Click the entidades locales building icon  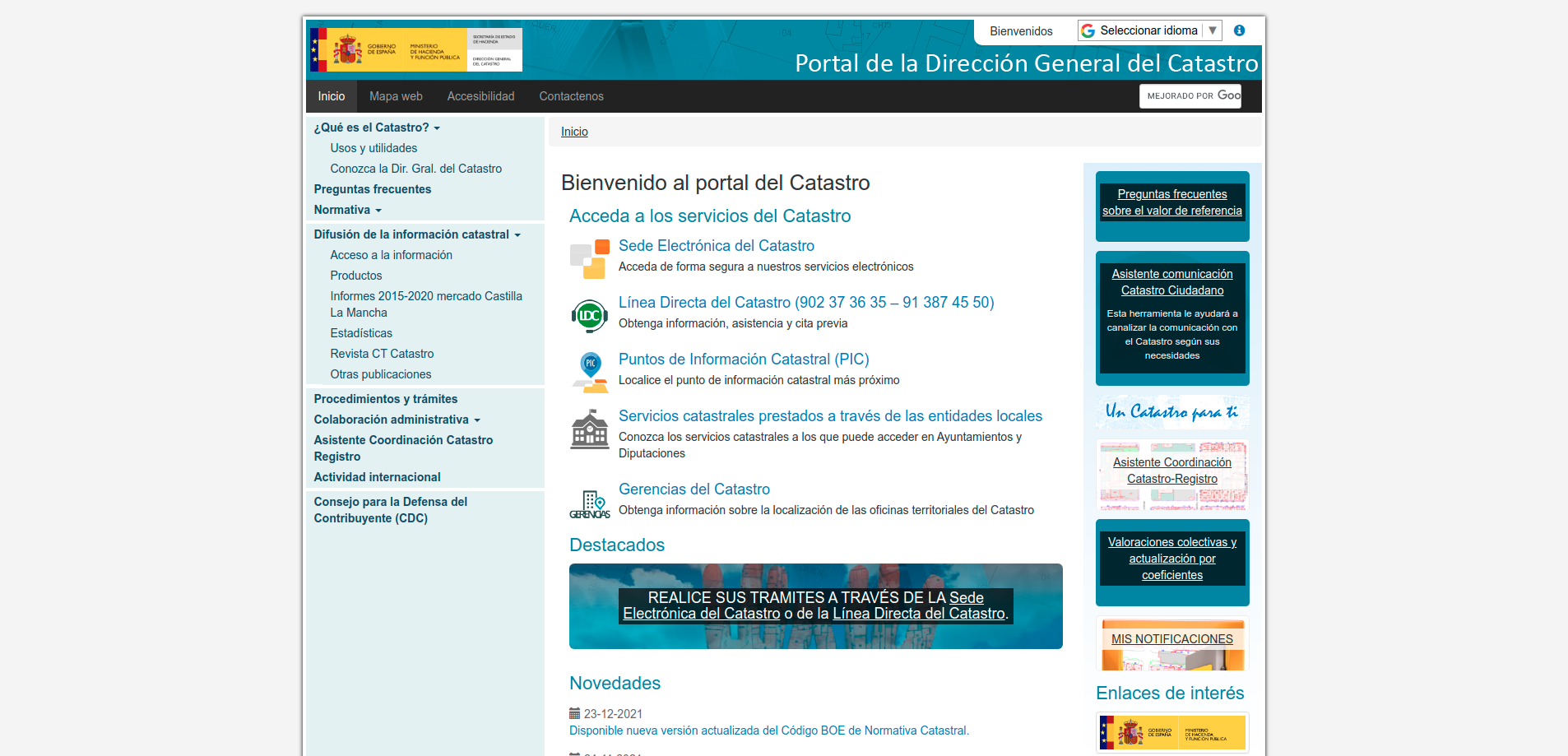click(x=589, y=429)
